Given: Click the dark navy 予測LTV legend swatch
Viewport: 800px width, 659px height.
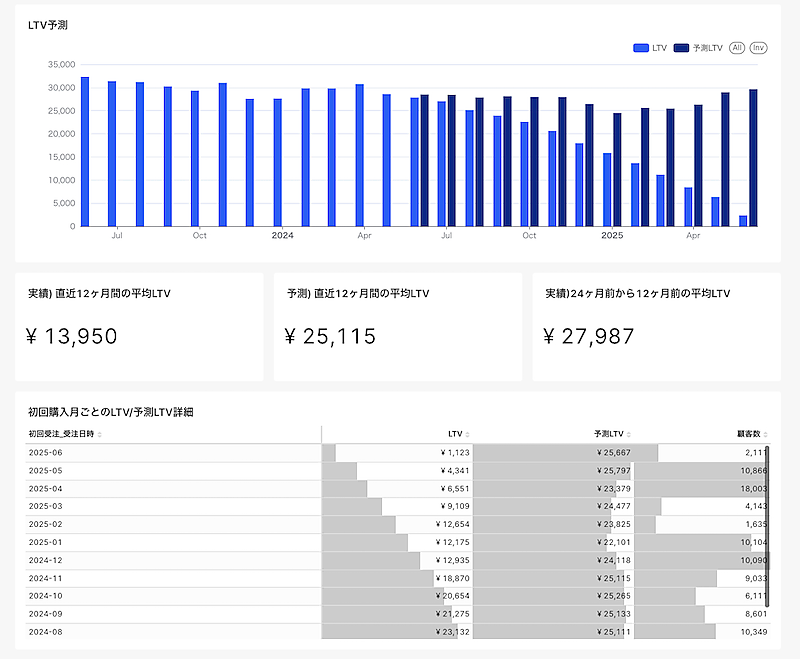Looking at the screenshot, I should pyautogui.click(x=682, y=48).
